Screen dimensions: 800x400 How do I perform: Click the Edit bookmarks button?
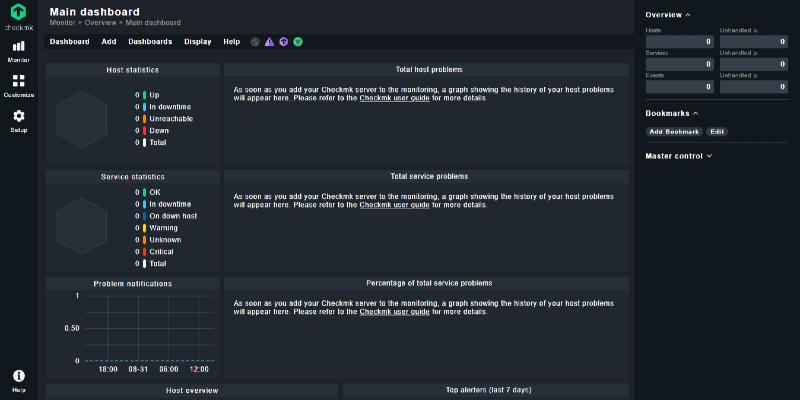(717, 132)
